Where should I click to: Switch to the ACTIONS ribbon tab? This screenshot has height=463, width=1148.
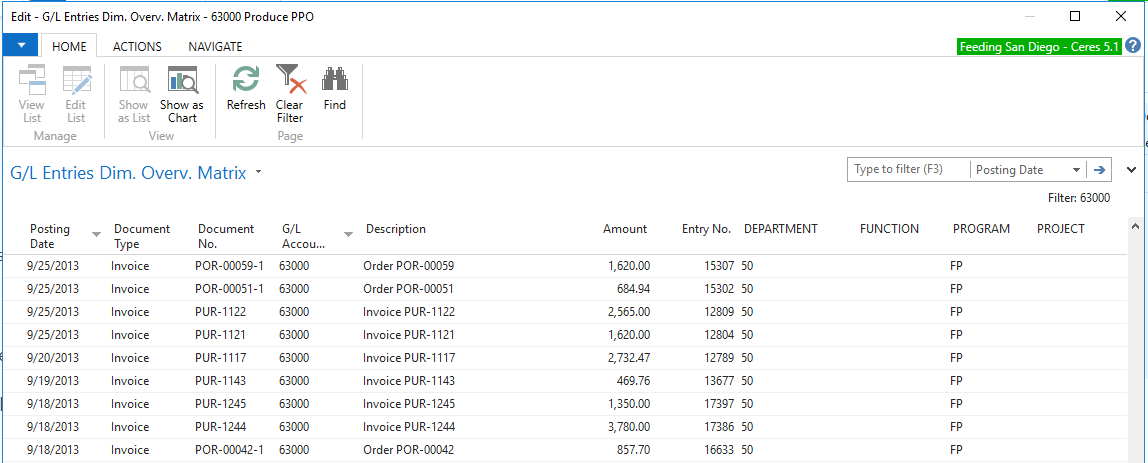137,46
